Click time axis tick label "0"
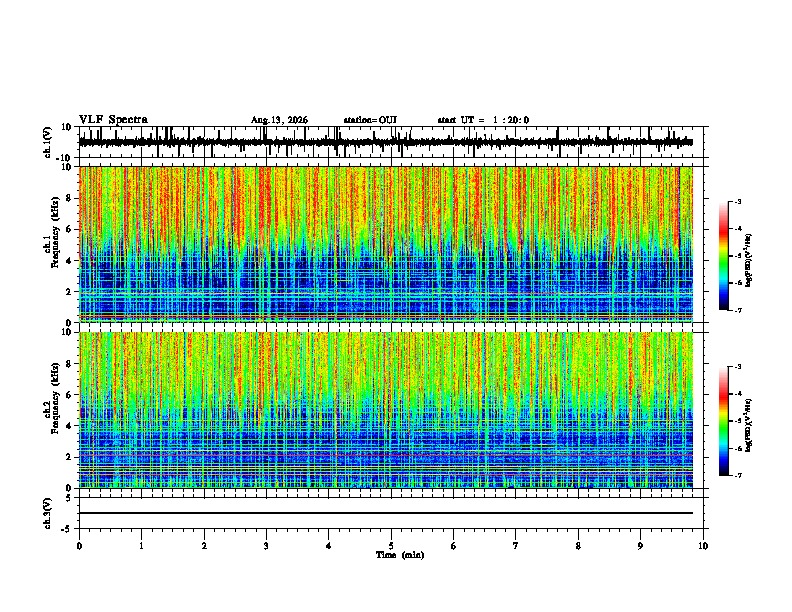The image size is (792, 612). 79,546
